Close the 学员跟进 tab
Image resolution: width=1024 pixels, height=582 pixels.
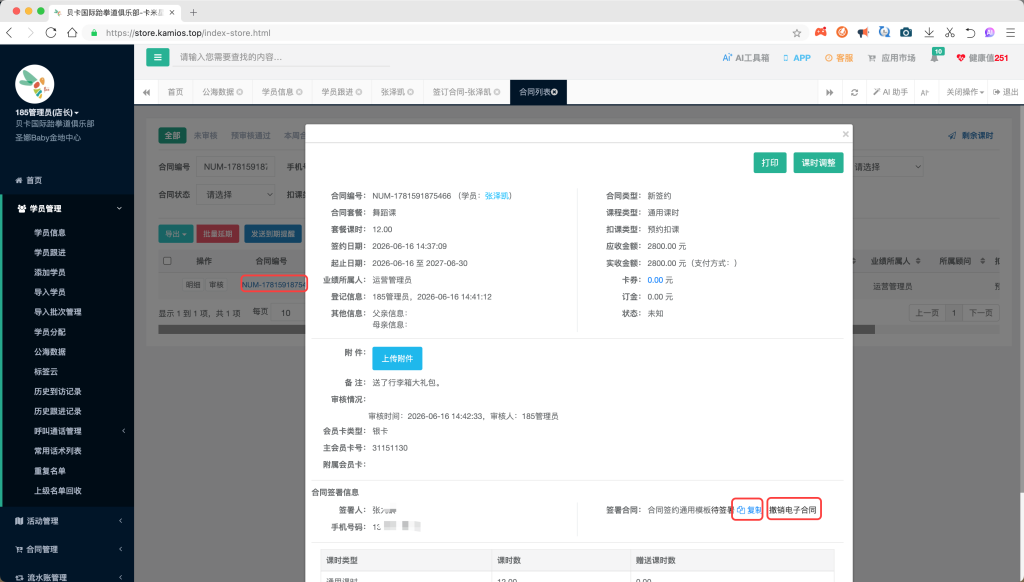click(359, 92)
